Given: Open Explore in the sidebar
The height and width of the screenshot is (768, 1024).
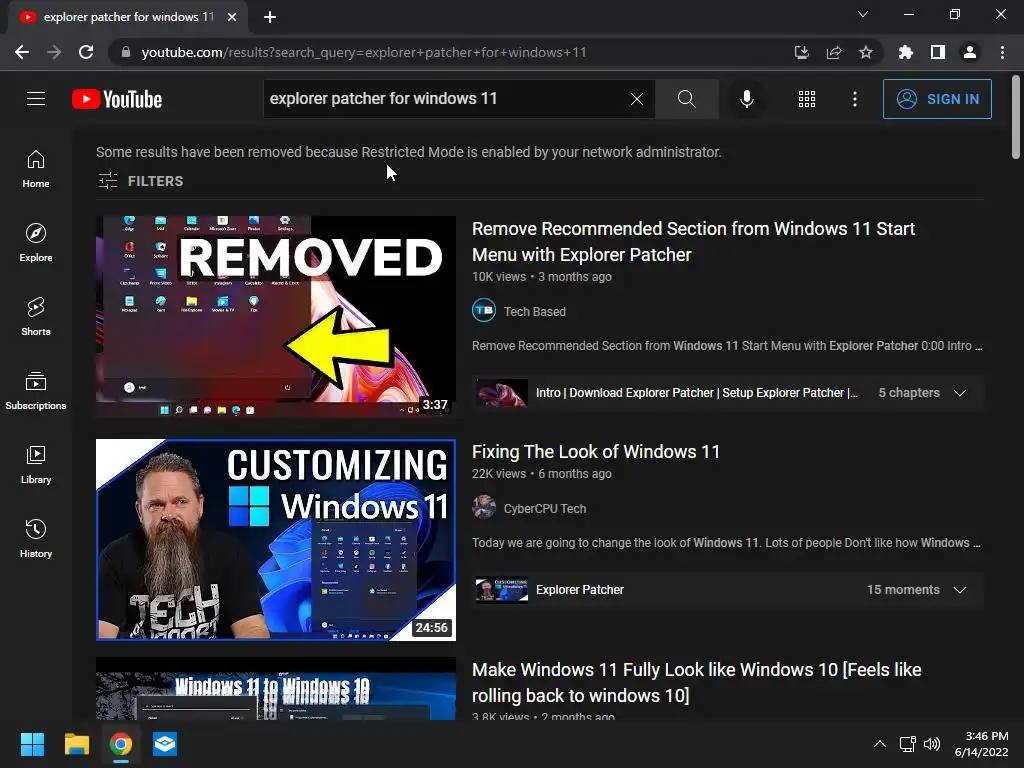Looking at the screenshot, I should click(x=36, y=243).
